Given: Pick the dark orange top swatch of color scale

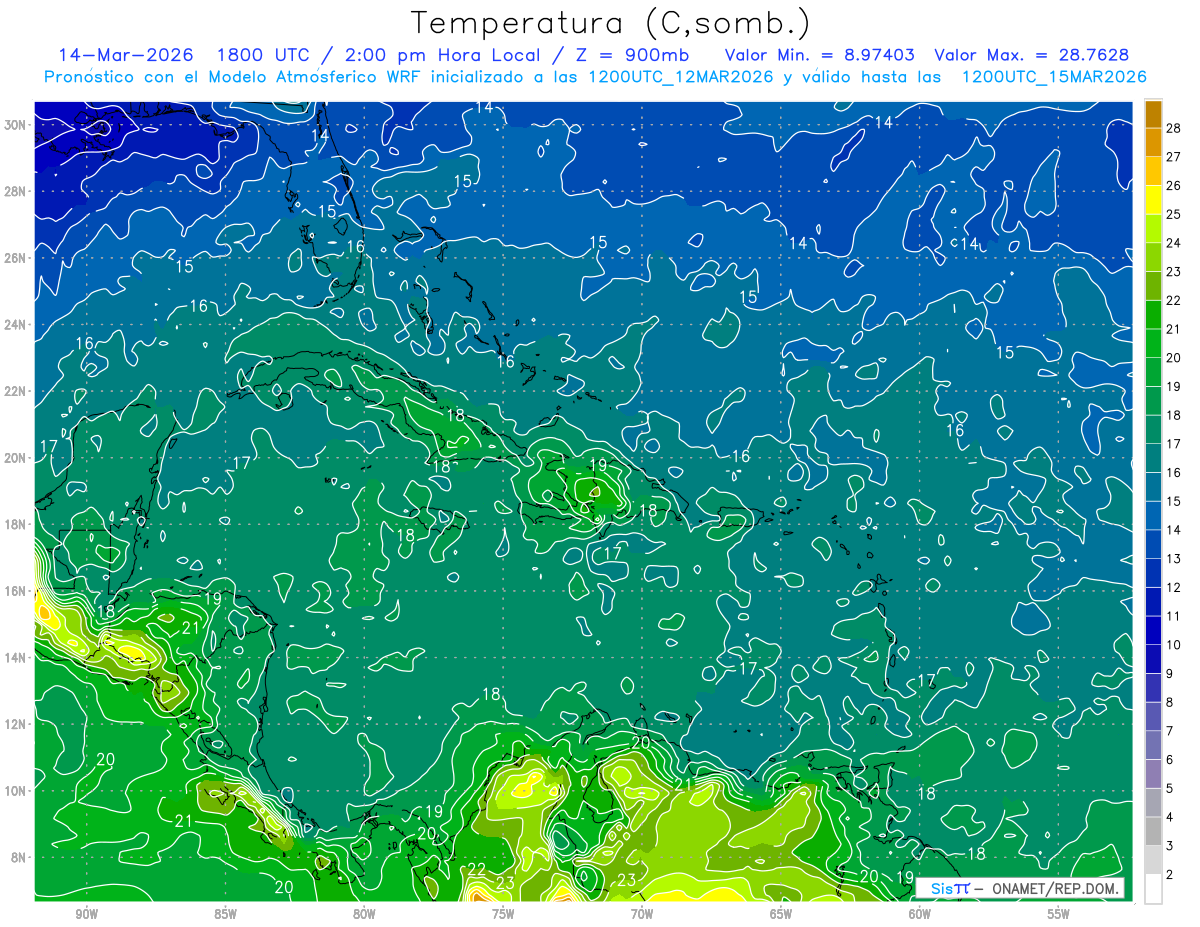Looking at the screenshot, I should click(1153, 114).
